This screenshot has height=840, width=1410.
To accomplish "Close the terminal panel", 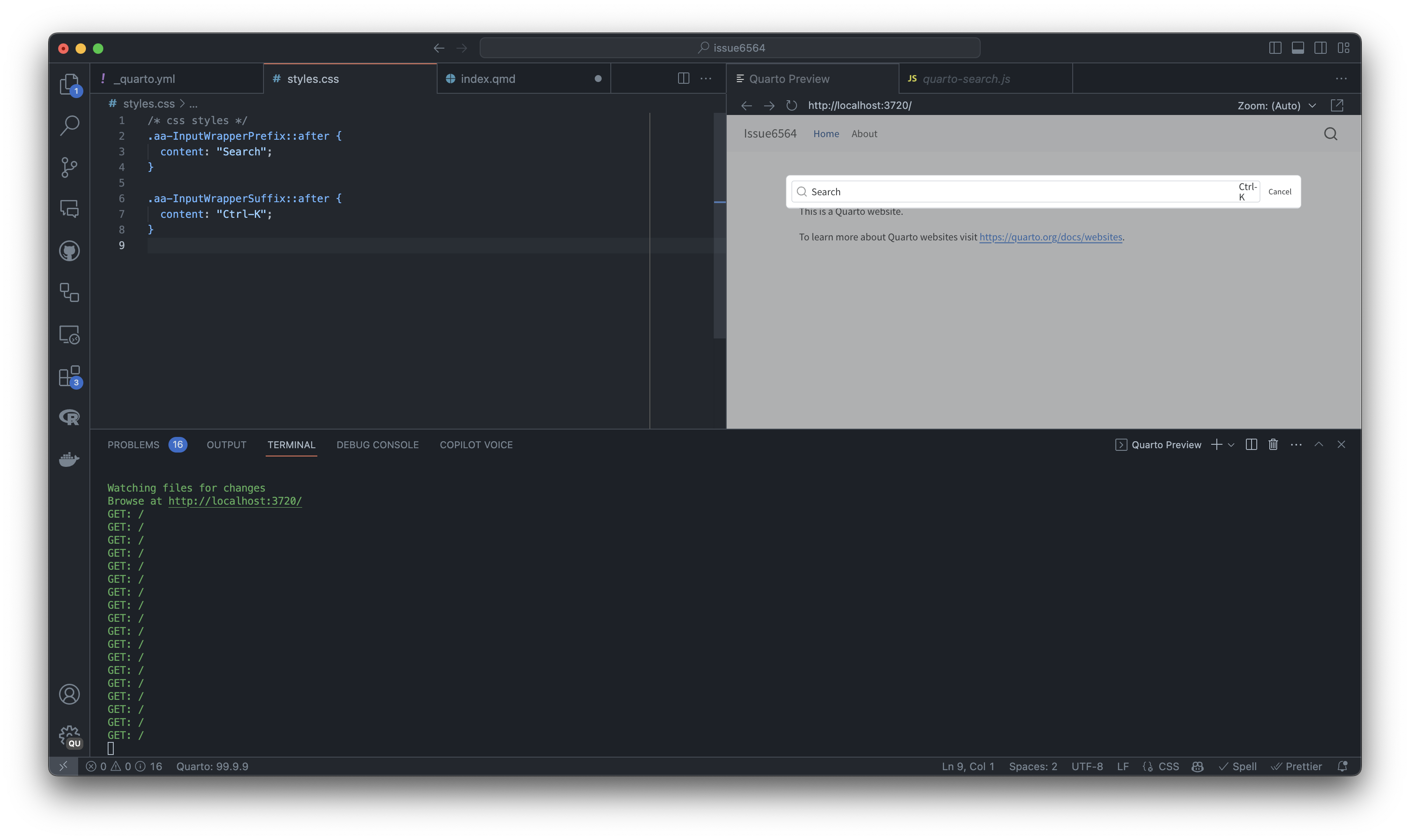I will 1341,445.
